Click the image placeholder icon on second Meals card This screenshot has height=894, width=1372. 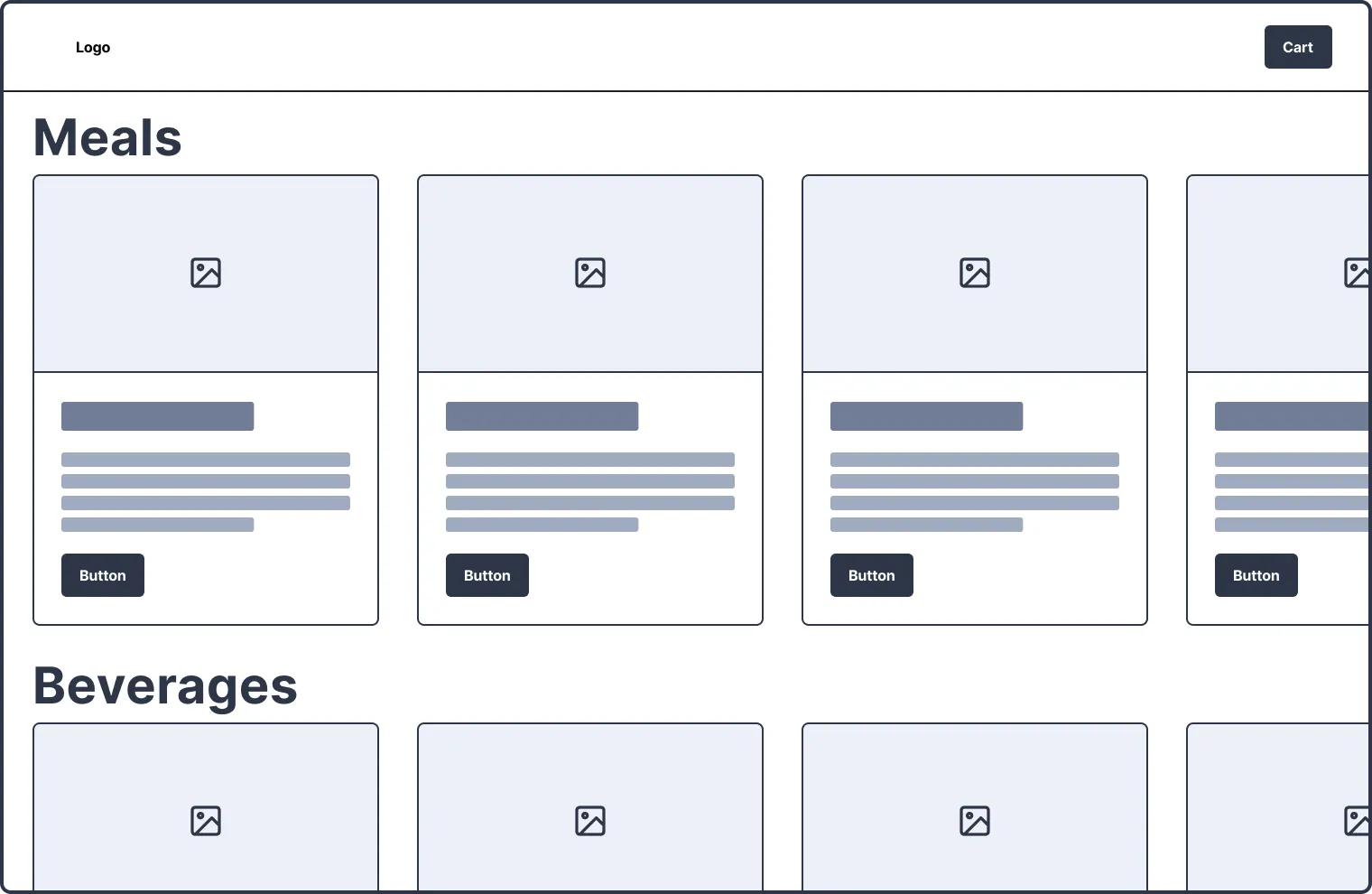coord(589,272)
